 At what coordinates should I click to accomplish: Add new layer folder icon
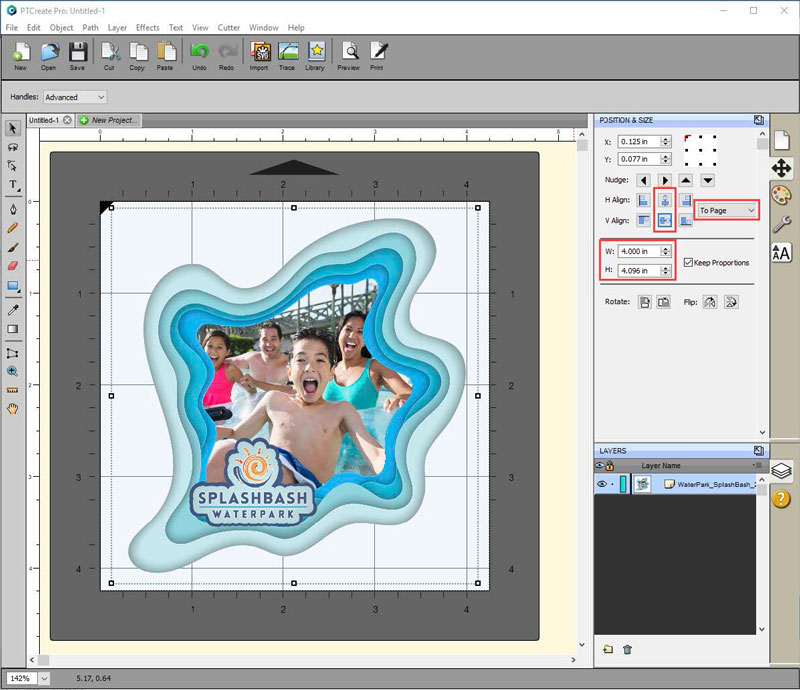[608, 649]
